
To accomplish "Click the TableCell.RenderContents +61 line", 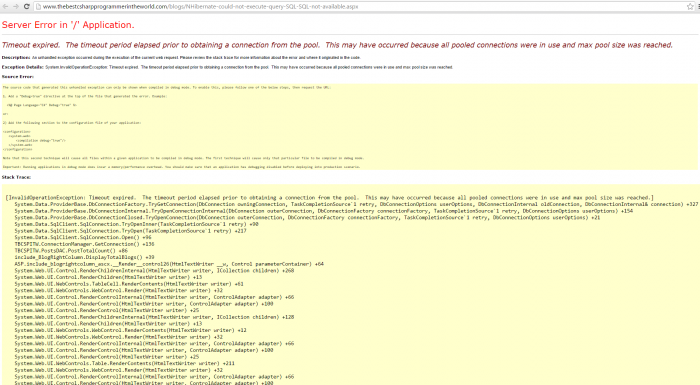I will point(129,284).
